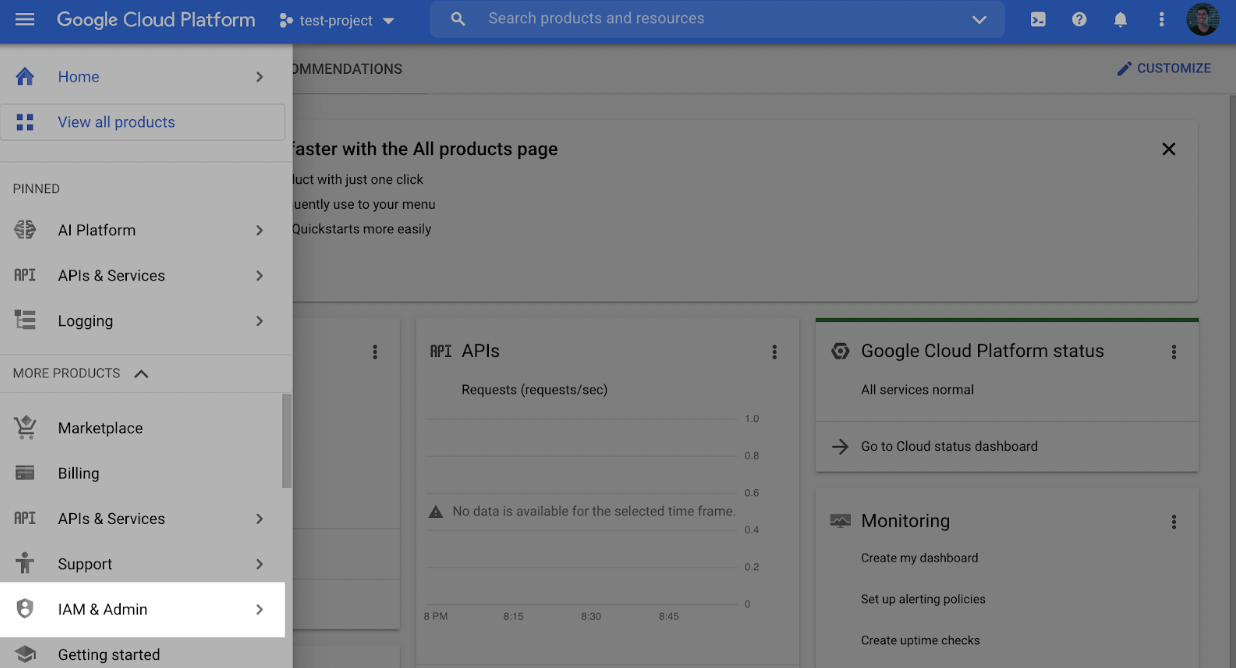Click the navigation menu scrollbar
1236x668 pixels.
(287, 441)
